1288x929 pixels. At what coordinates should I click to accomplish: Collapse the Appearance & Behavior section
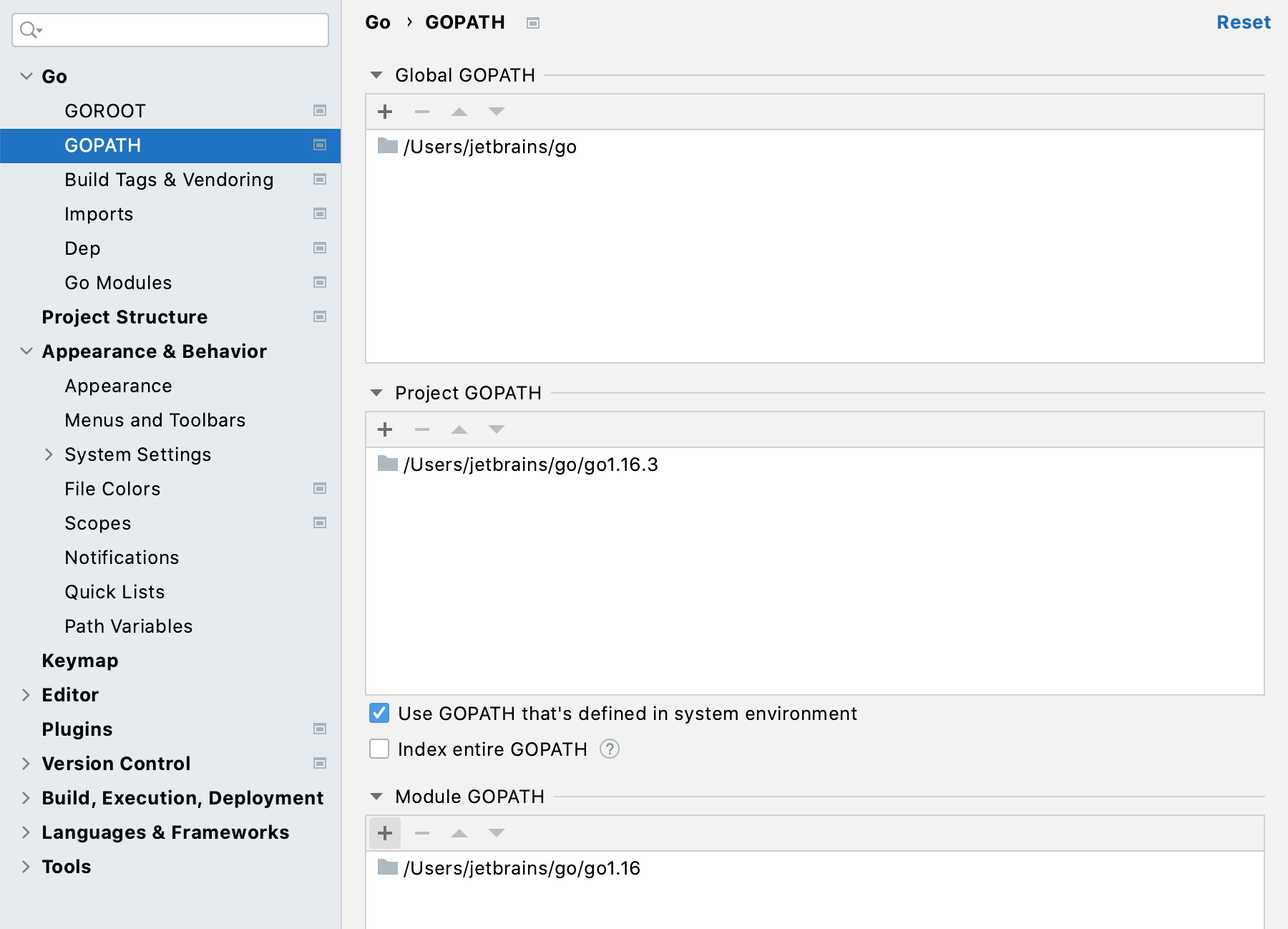pos(26,351)
